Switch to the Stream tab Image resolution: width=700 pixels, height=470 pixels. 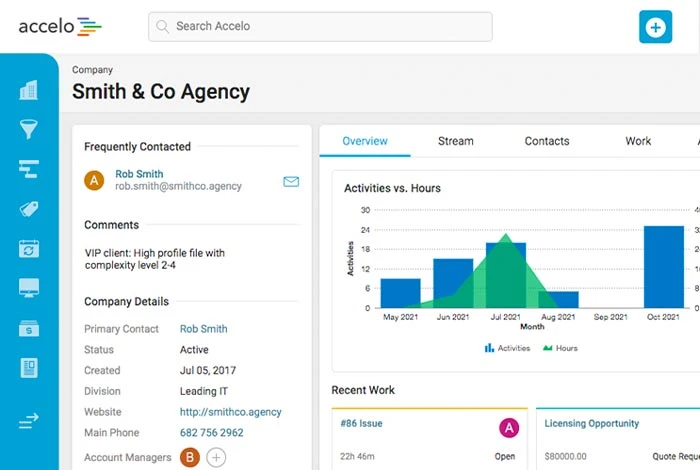point(456,141)
